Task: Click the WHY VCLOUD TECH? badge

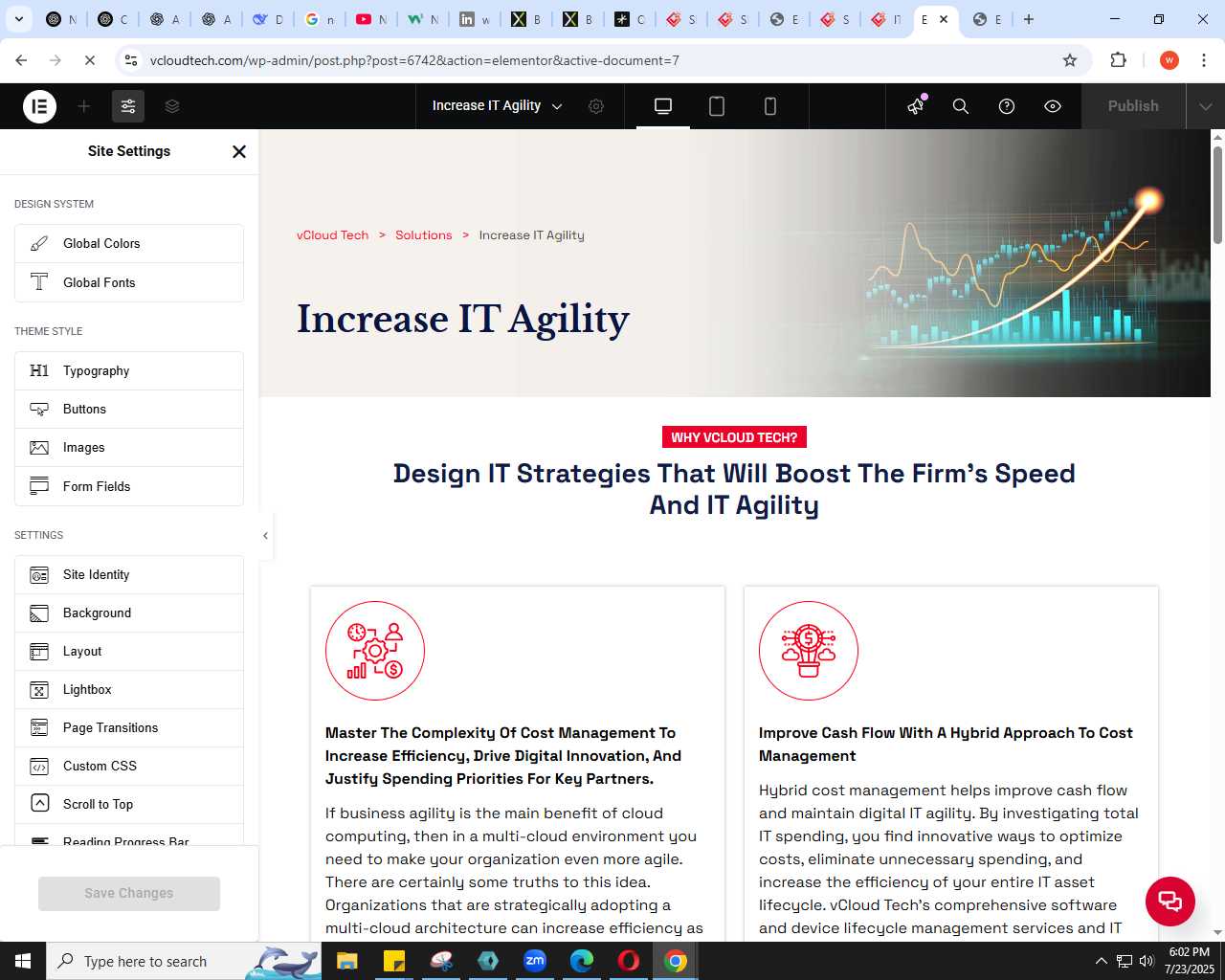Action: [x=734, y=437]
